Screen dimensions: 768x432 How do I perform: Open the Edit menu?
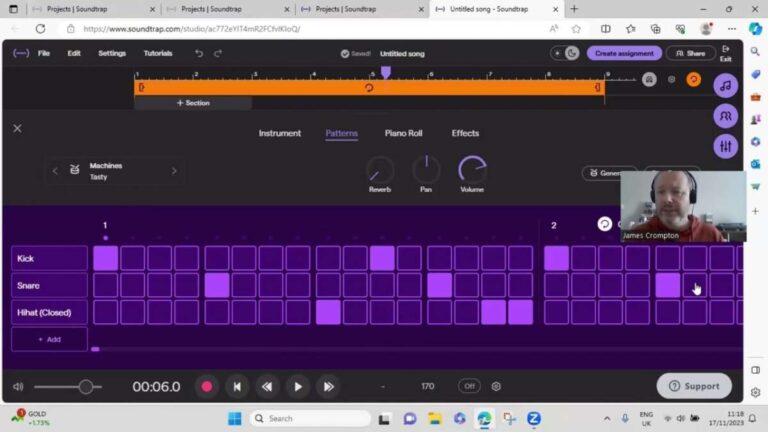coord(74,53)
